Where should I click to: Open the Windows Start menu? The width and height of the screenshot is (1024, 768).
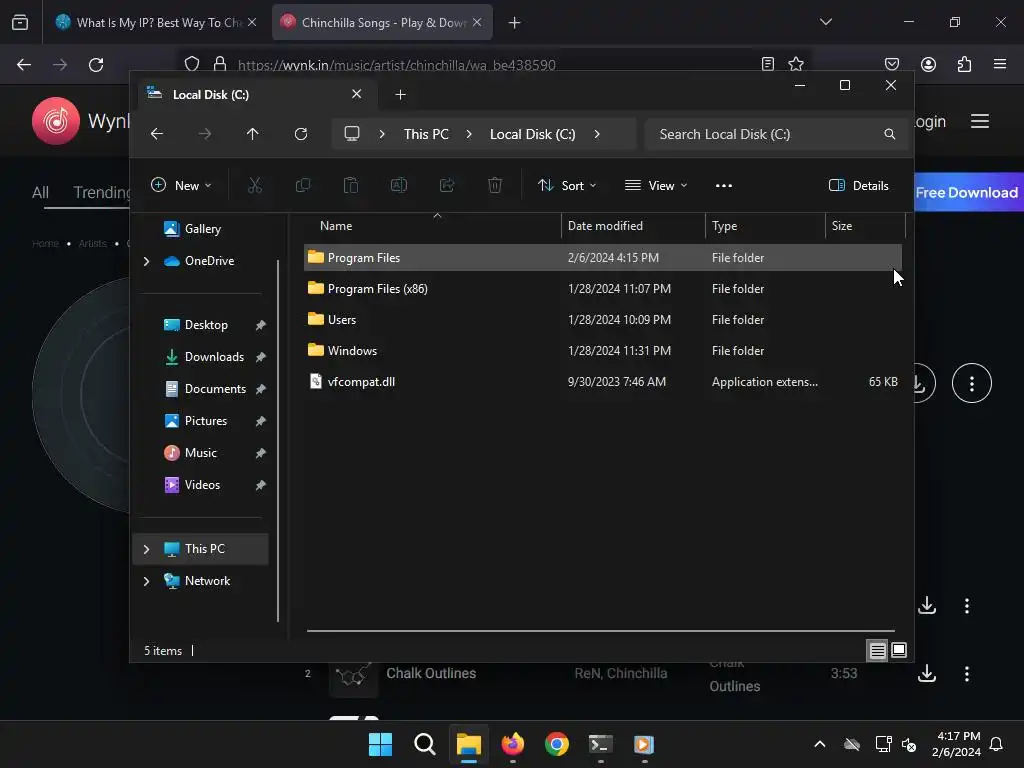[x=380, y=744]
